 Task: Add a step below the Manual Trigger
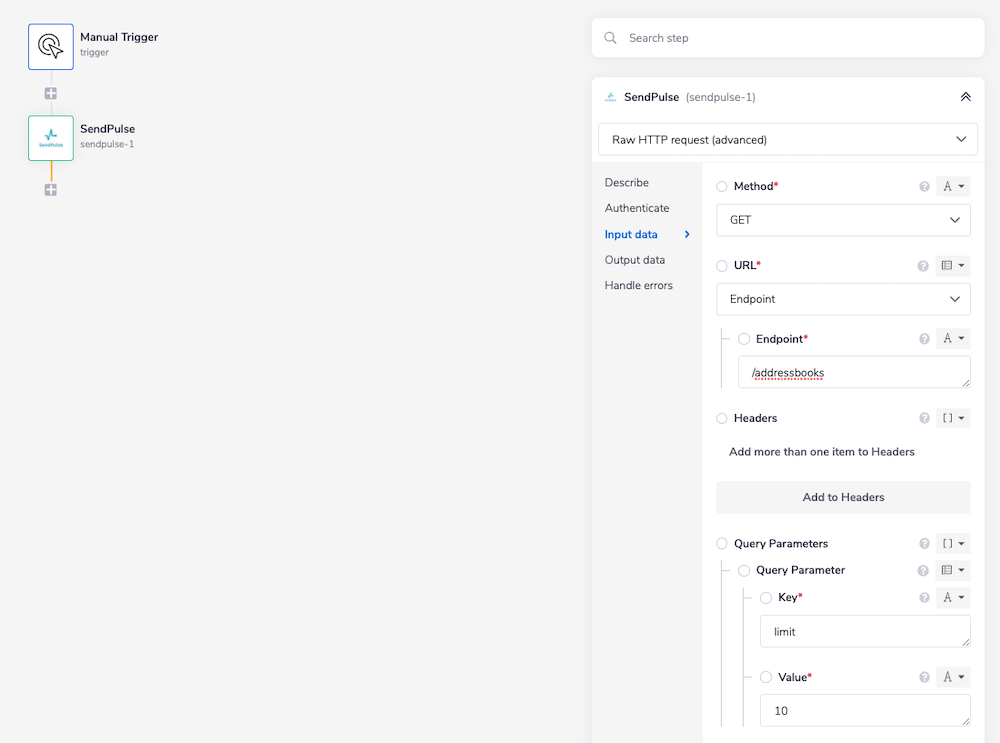pyautogui.click(x=50, y=93)
